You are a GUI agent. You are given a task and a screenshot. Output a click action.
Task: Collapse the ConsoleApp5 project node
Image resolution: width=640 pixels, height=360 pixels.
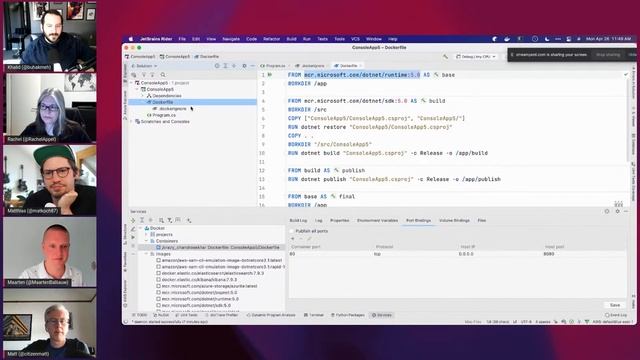click(x=137, y=89)
